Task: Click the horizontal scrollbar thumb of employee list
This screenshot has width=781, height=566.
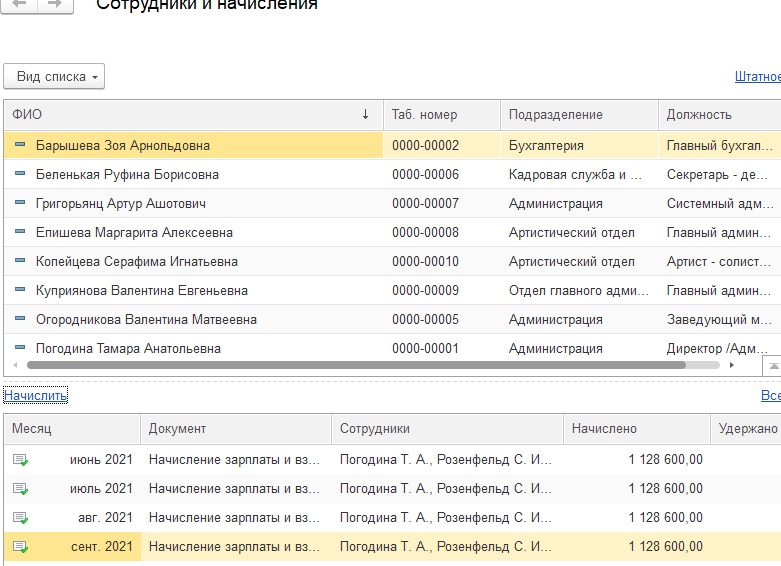Action: point(356,365)
